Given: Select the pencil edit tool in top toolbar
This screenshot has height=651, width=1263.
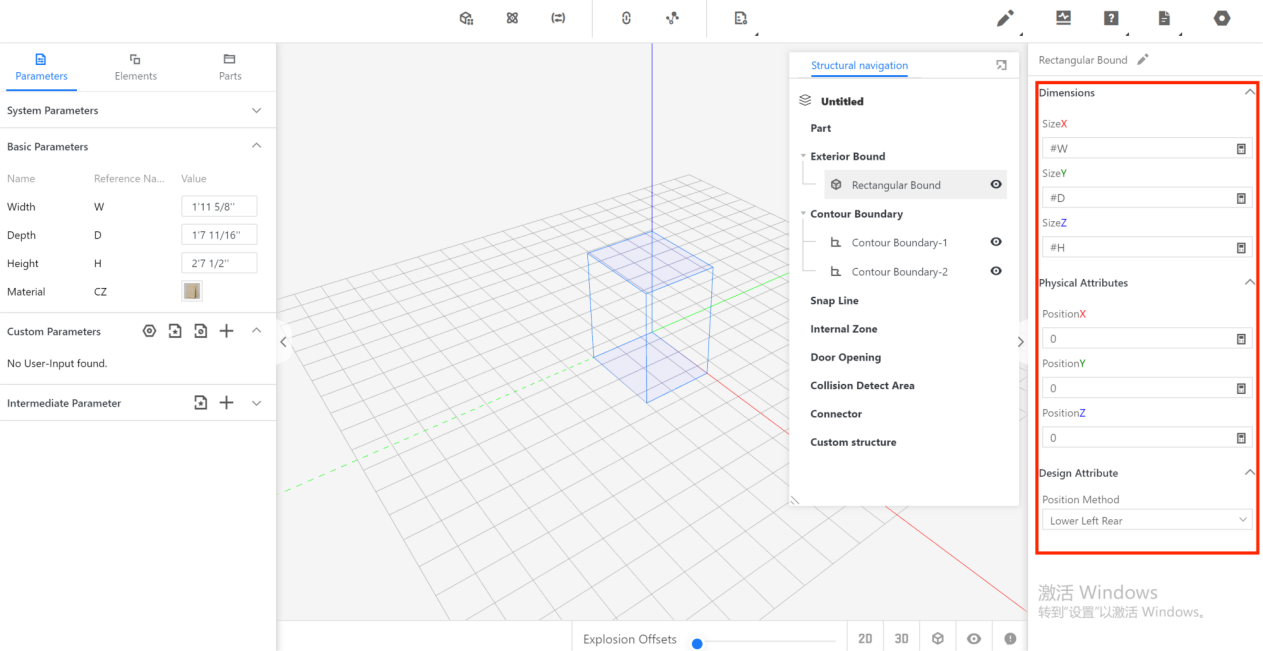Looking at the screenshot, I should [x=1005, y=18].
